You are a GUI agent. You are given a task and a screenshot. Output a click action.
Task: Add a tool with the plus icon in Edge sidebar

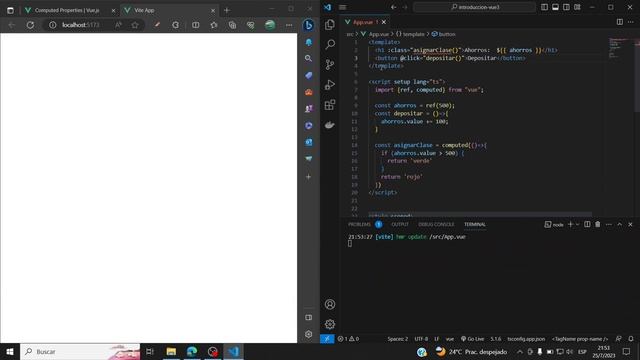[309, 177]
